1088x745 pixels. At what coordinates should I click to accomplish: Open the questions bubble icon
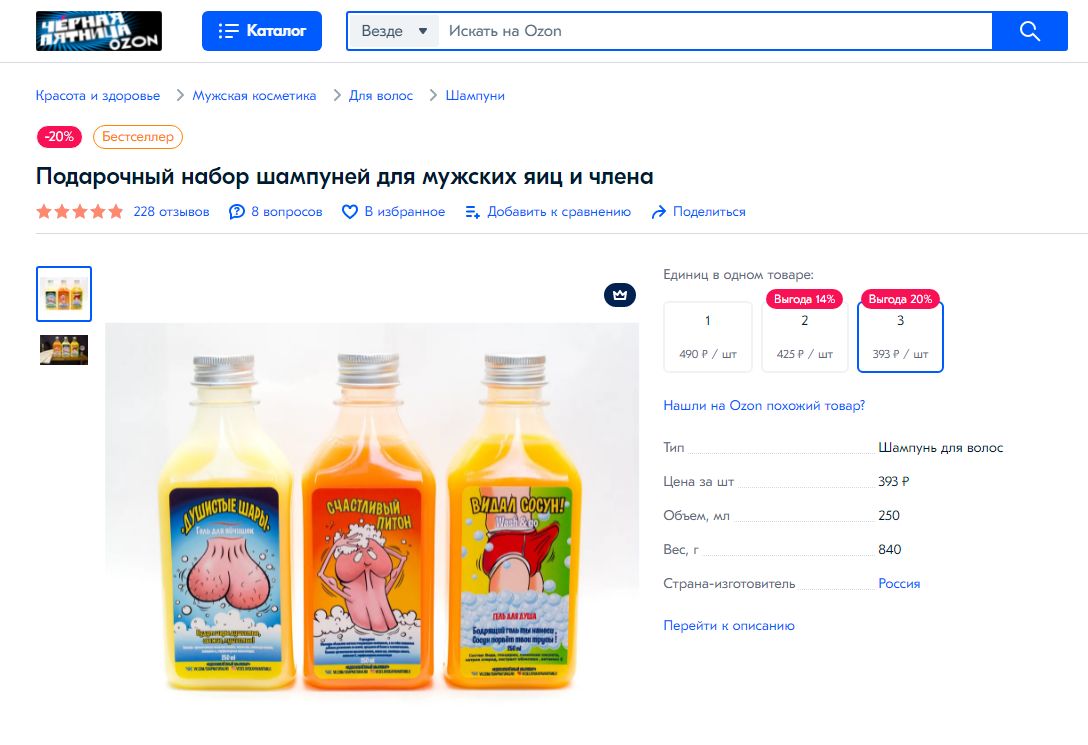point(237,212)
